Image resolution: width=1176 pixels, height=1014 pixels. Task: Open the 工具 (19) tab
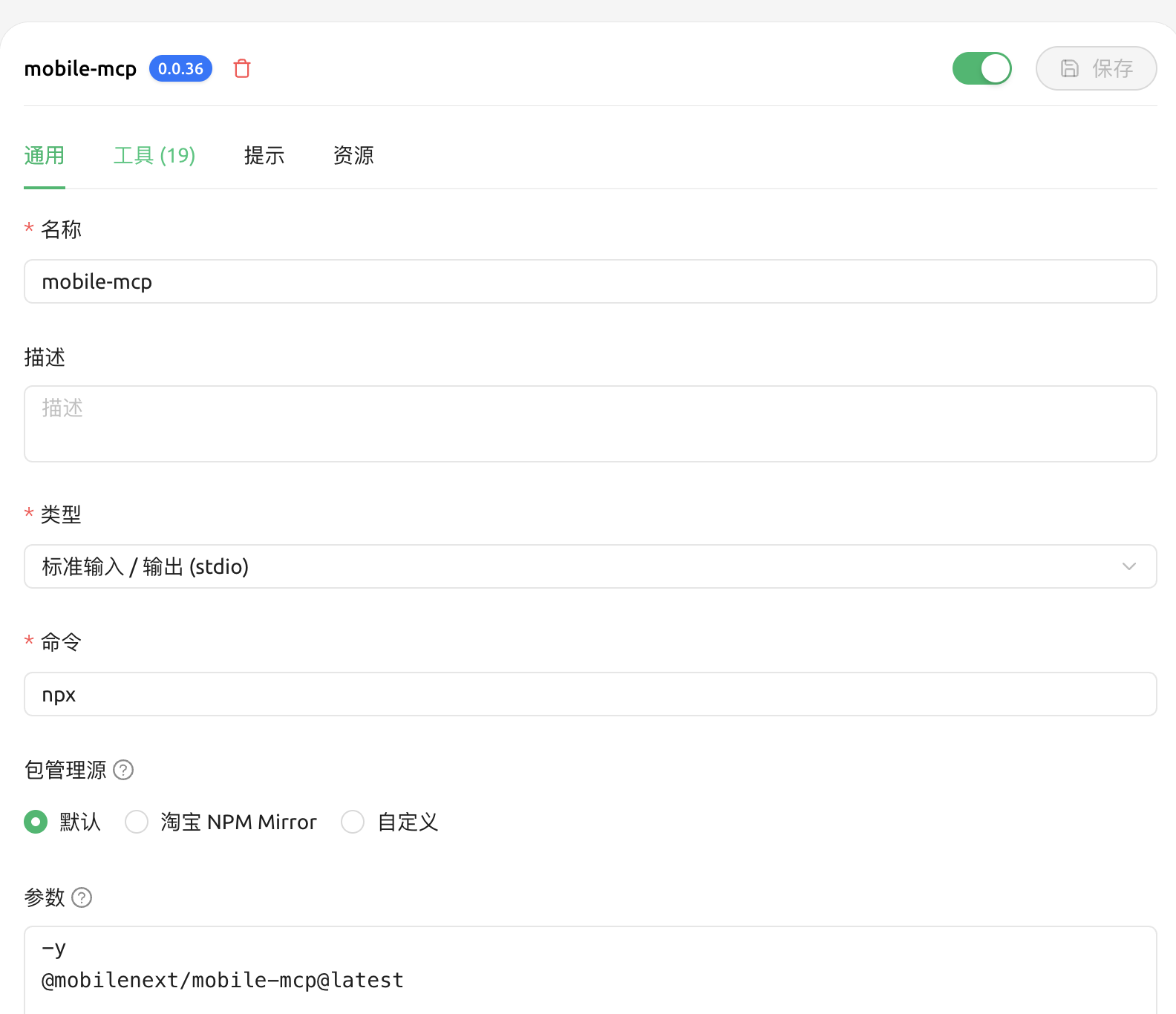click(x=154, y=155)
